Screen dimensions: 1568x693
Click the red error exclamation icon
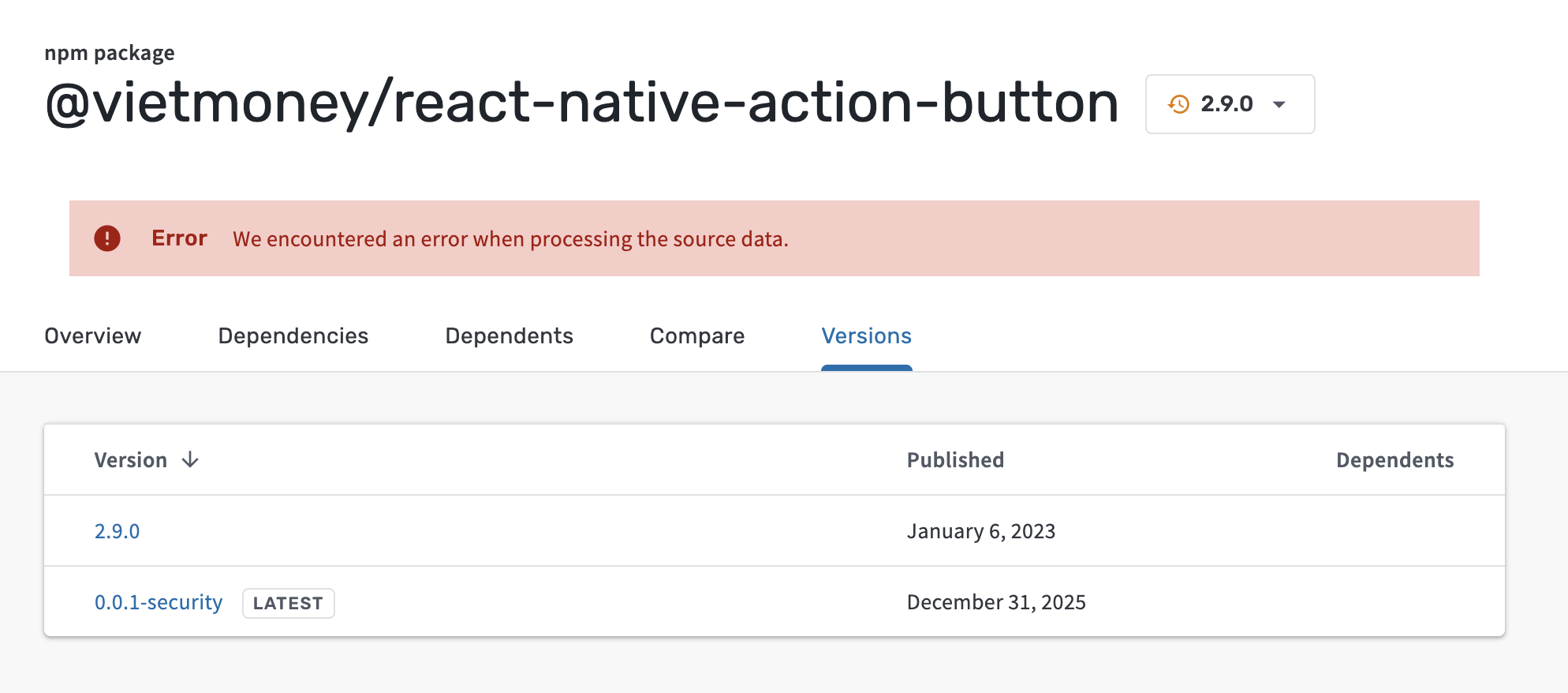click(x=107, y=238)
